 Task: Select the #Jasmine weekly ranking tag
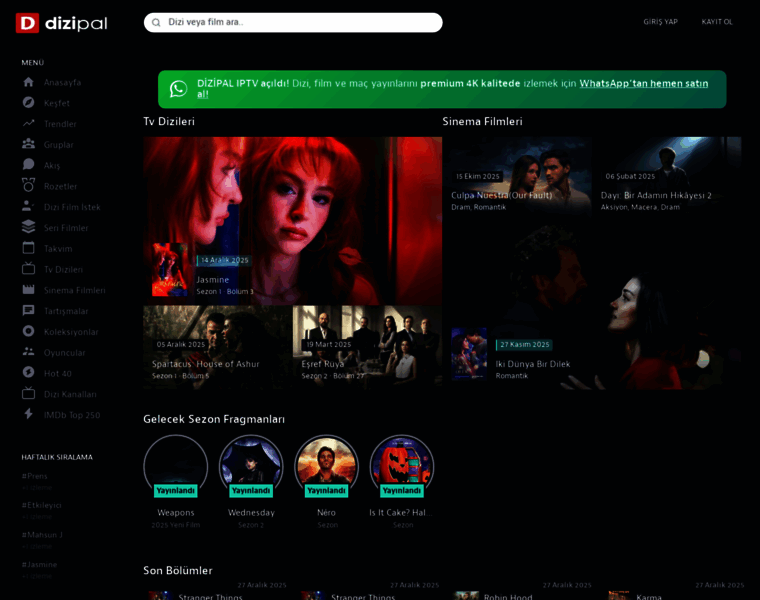[40, 564]
